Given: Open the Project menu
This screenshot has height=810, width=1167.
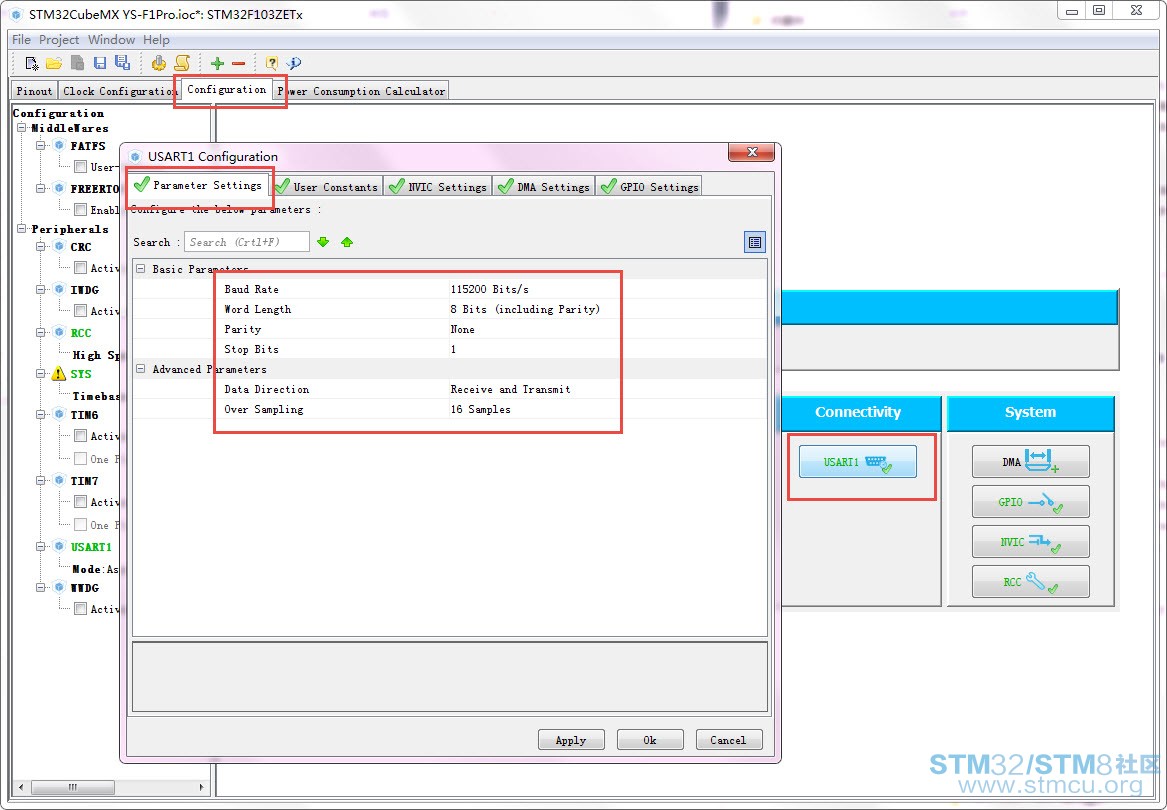Looking at the screenshot, I should pos(59,39).
